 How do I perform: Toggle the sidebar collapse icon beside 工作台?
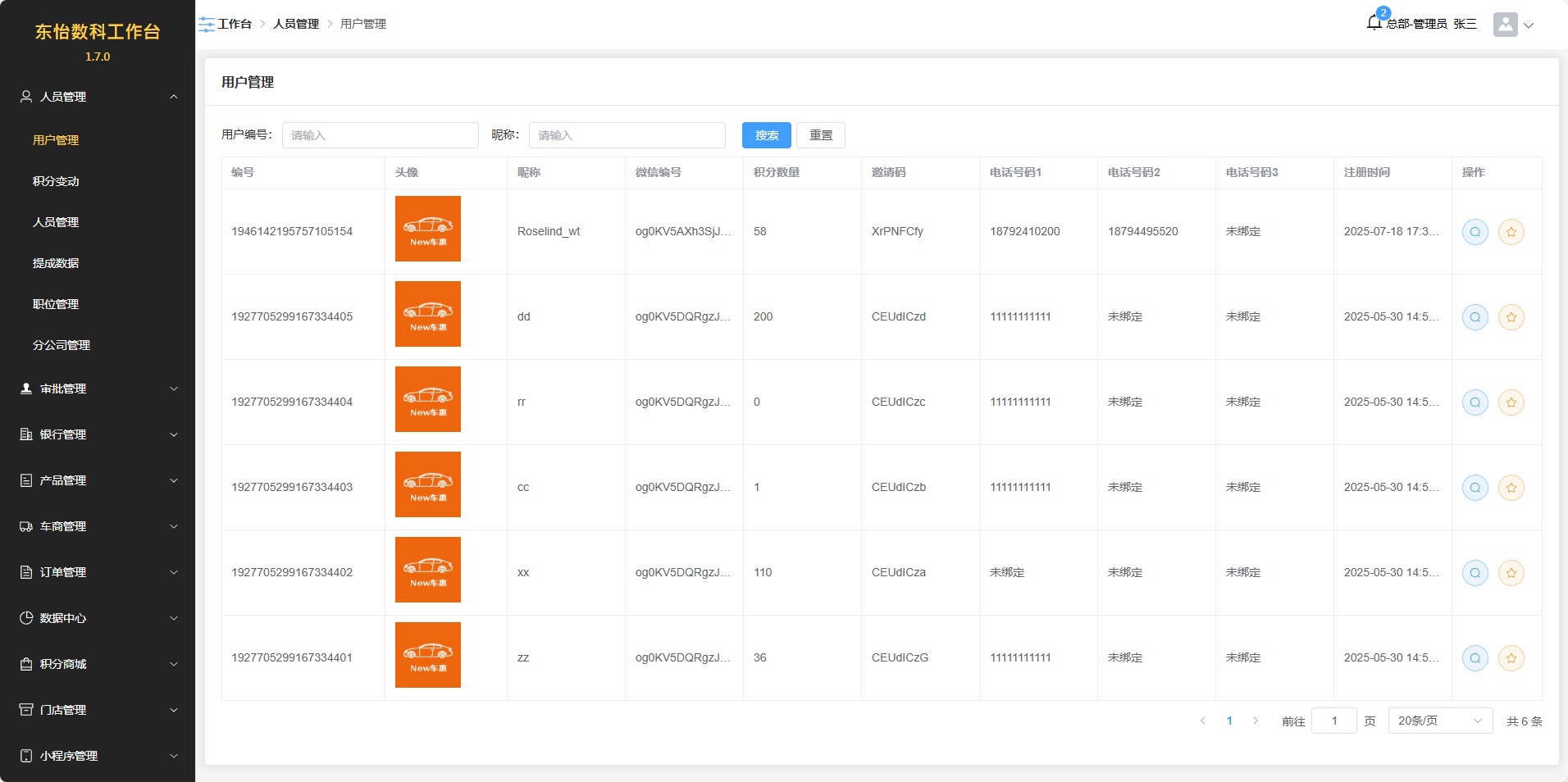207,25
